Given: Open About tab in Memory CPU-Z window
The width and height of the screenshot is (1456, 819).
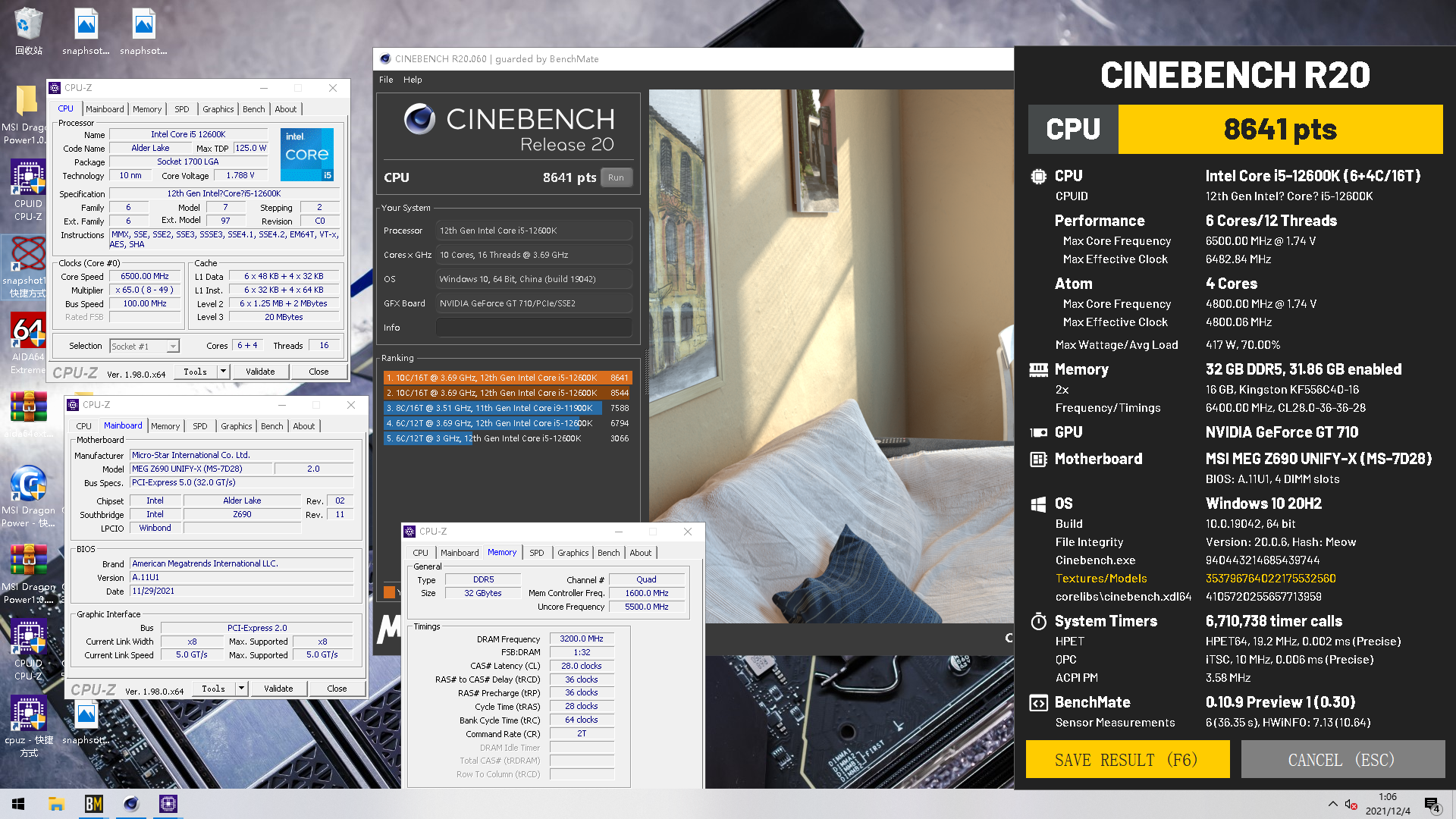Looking at the screenshot, I should point(641,553).
